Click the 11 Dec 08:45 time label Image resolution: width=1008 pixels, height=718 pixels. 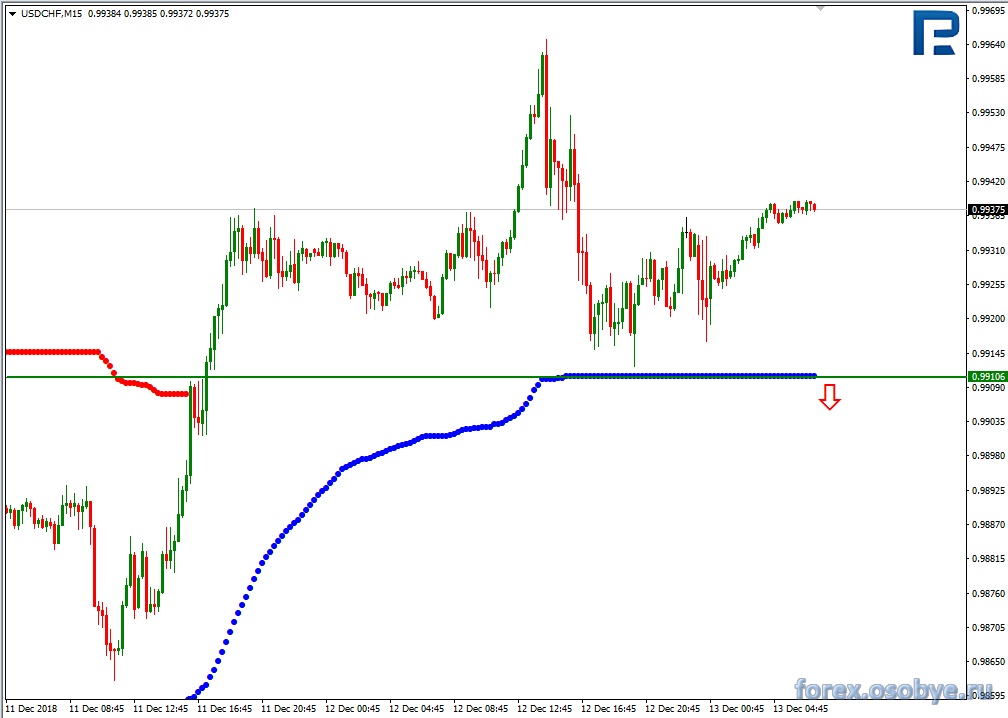pyautogui.click(x=96, y=709)
